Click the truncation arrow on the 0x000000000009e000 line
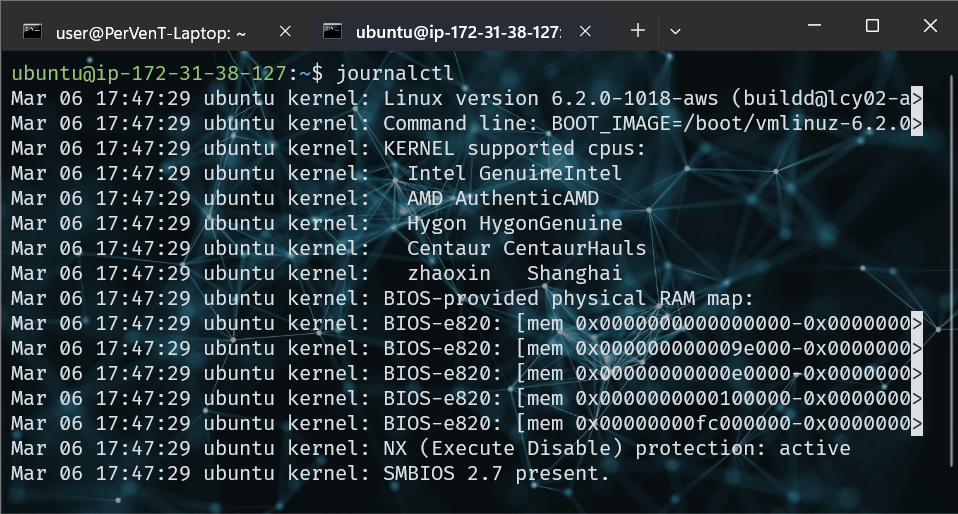The width and height of the screenshot is (958, 514). tap(917, 349)
